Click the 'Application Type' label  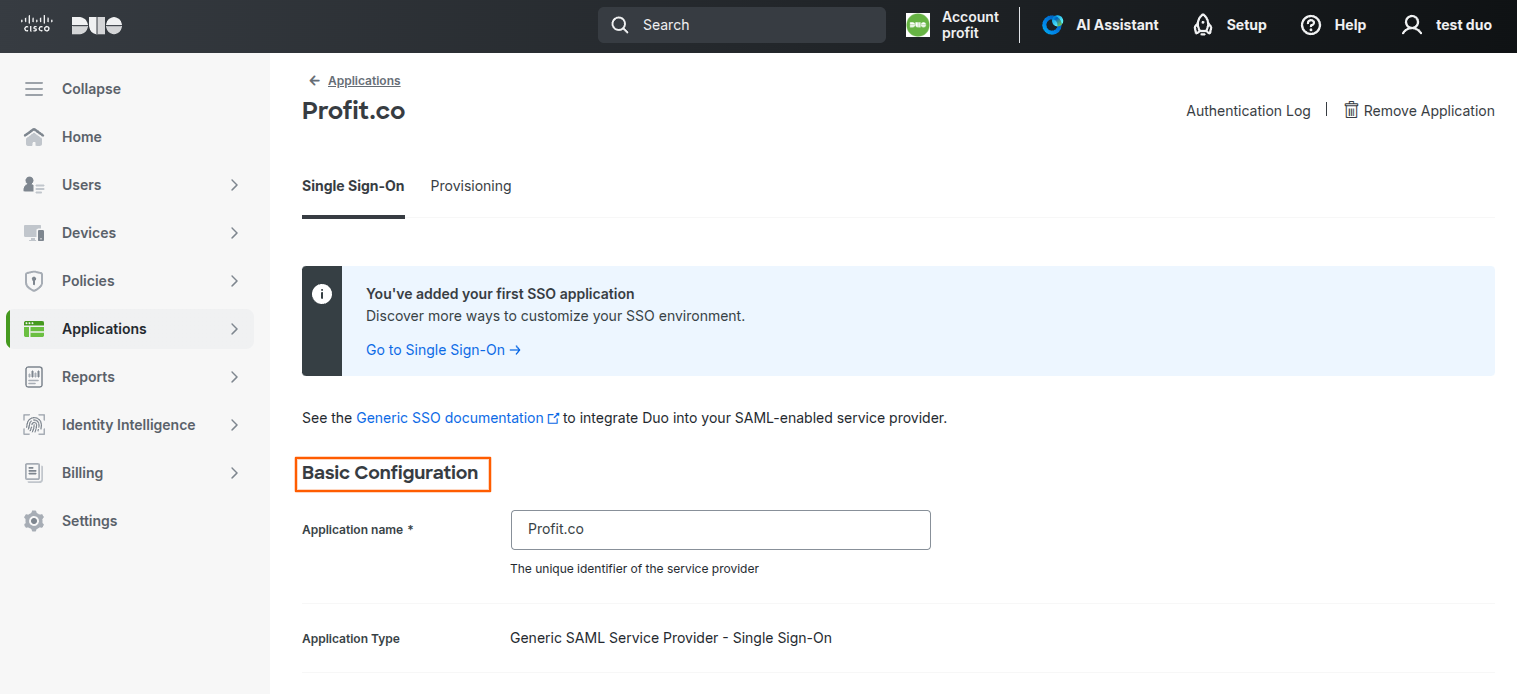[x=351, y=639]
